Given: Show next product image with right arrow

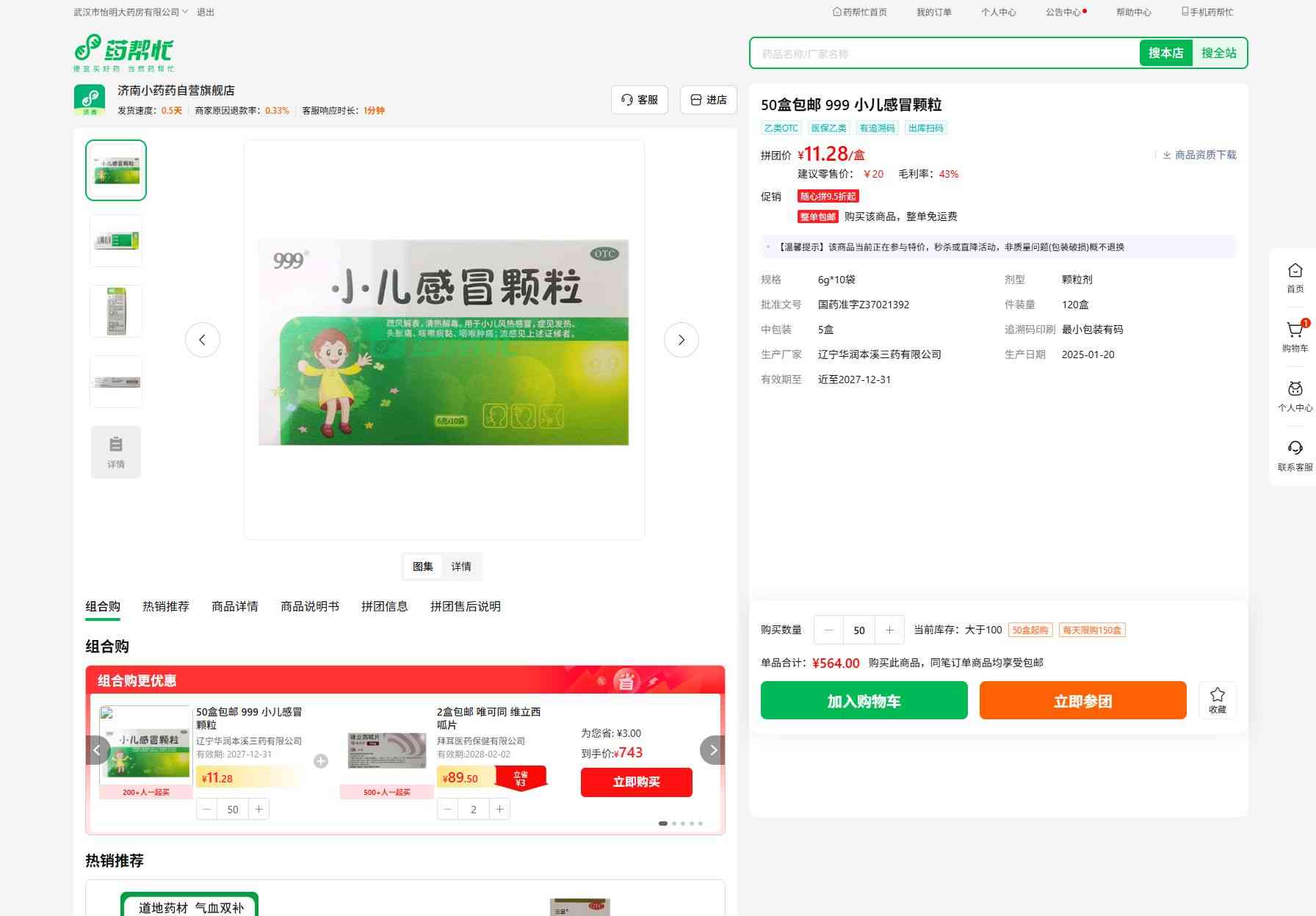Looking at the screenshot, I should point(681,340).
